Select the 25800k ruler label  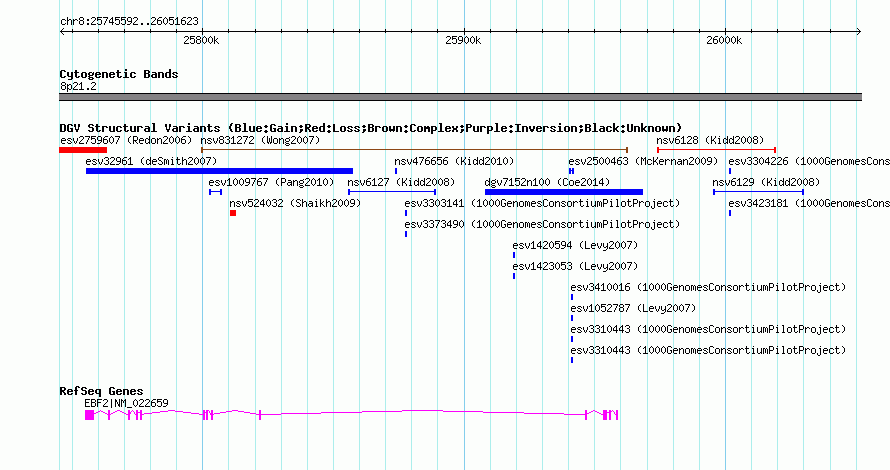pos(201,40)
